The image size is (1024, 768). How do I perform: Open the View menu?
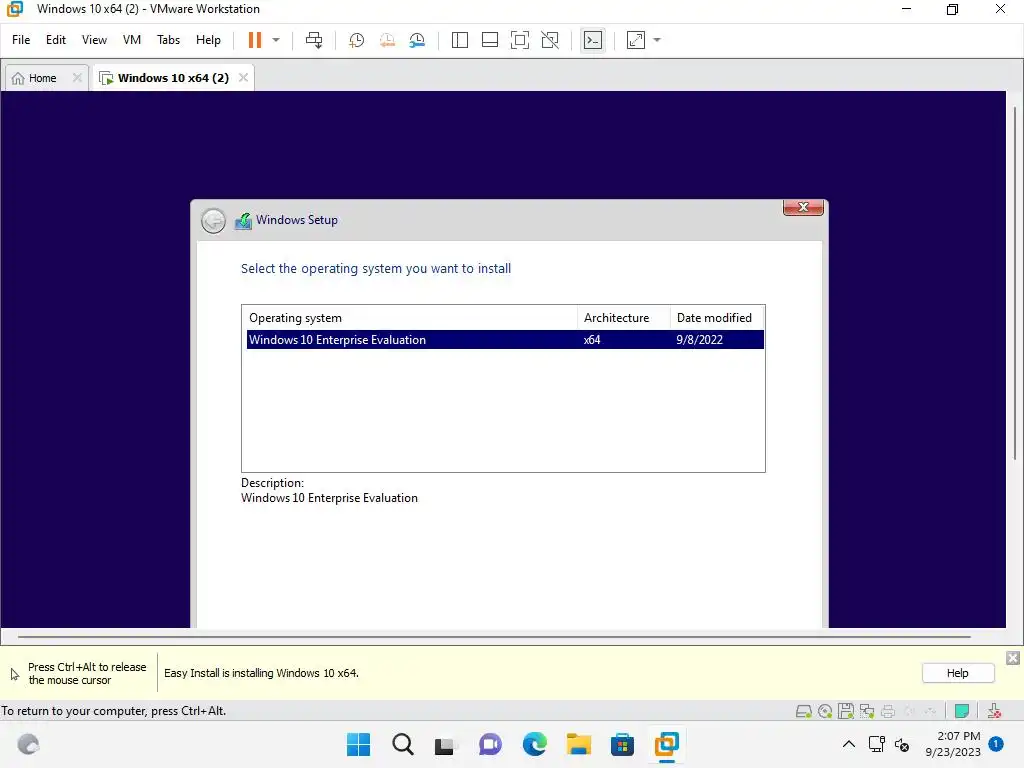click(x=94, y=40)
